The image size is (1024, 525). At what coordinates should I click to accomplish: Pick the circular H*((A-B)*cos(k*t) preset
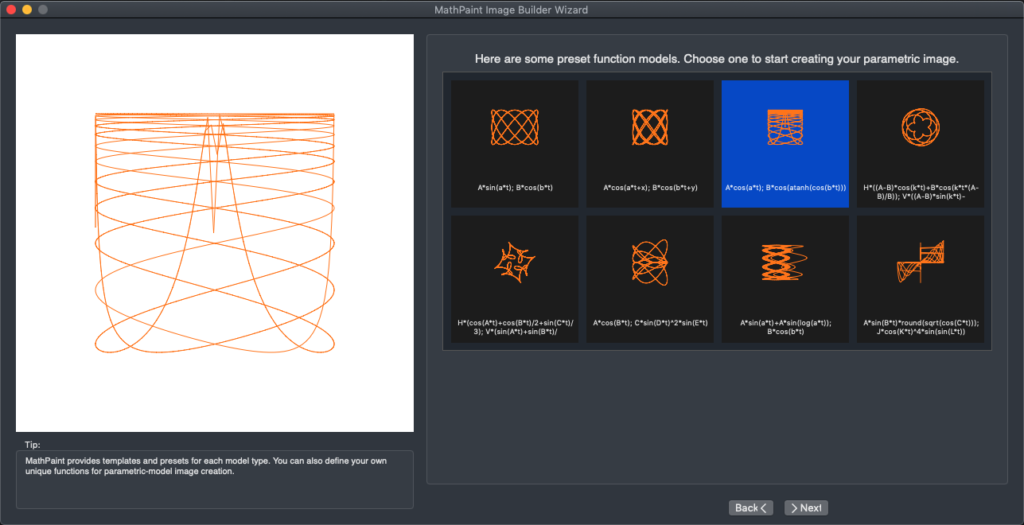point(920,144)
